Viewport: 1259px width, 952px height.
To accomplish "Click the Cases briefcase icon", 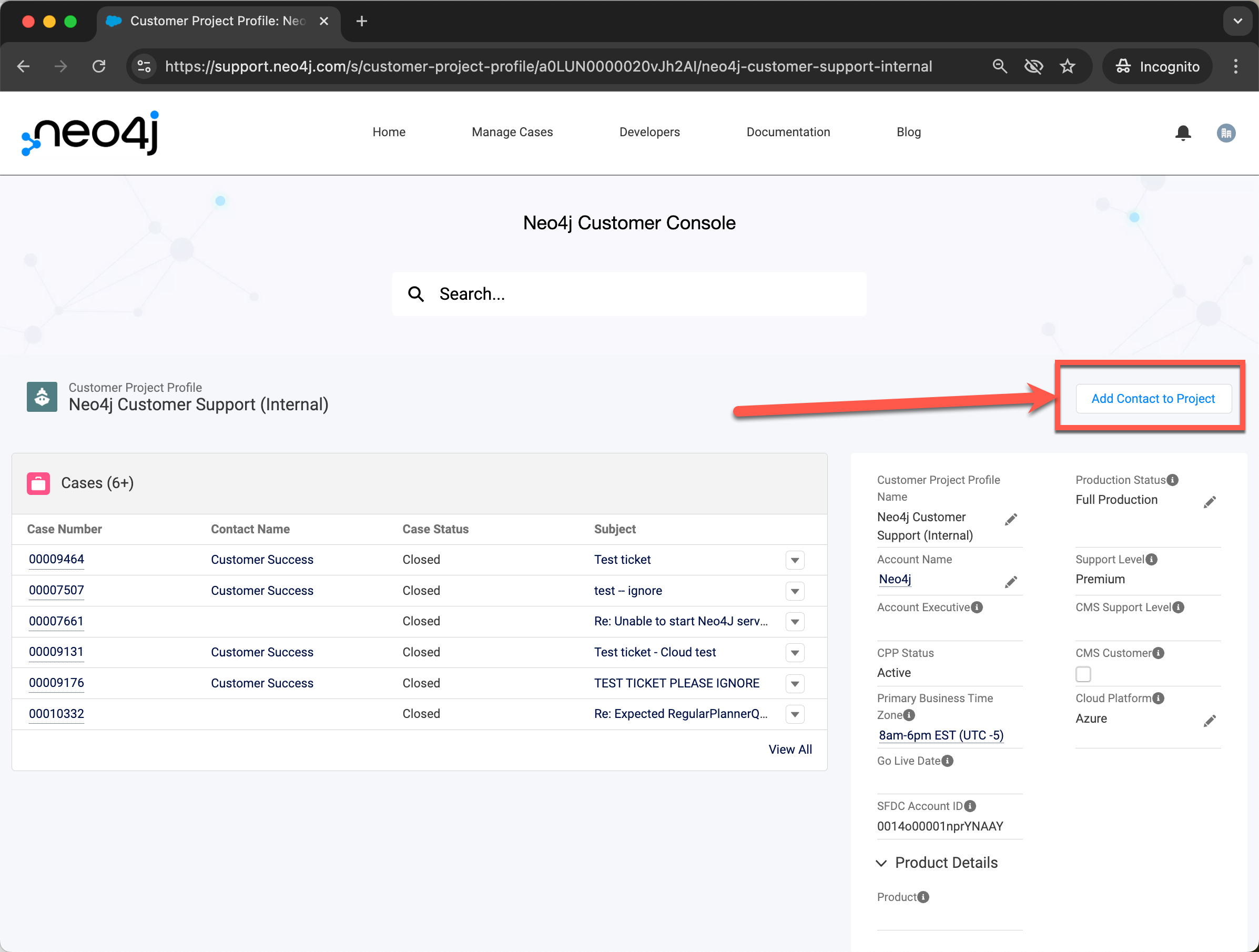I will 38,483.
